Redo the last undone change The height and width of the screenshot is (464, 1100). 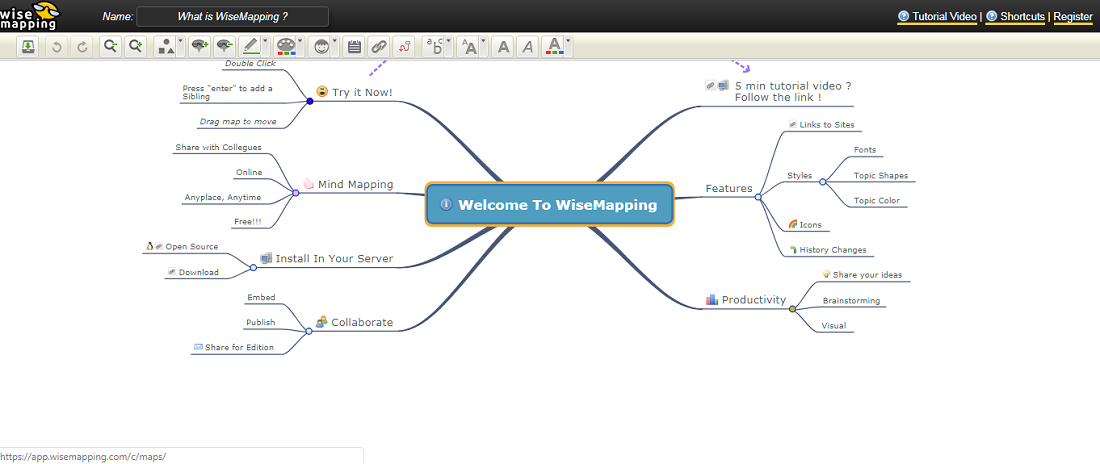click(x=82, y=47)
